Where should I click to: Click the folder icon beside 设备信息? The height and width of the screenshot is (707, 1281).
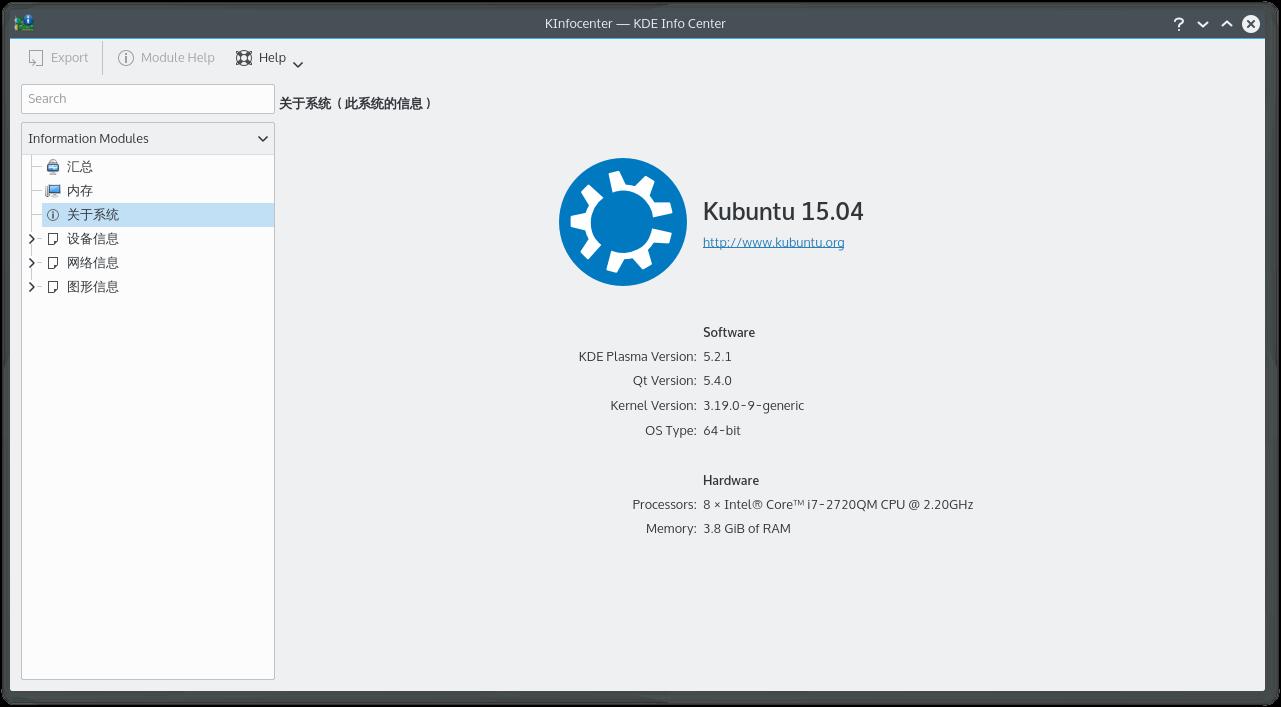(53, 239)
